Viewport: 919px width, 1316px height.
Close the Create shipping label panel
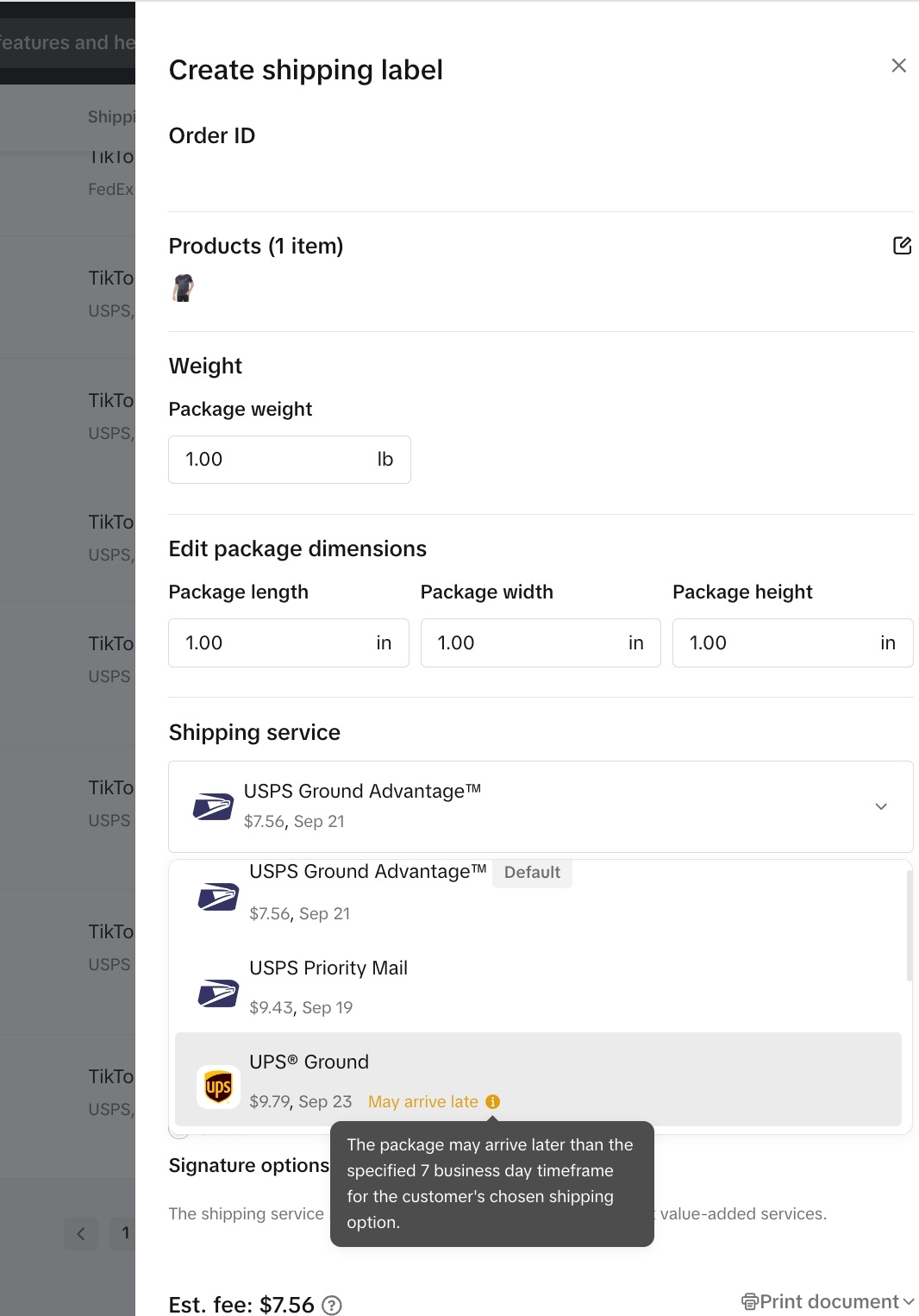pos(898,66)
